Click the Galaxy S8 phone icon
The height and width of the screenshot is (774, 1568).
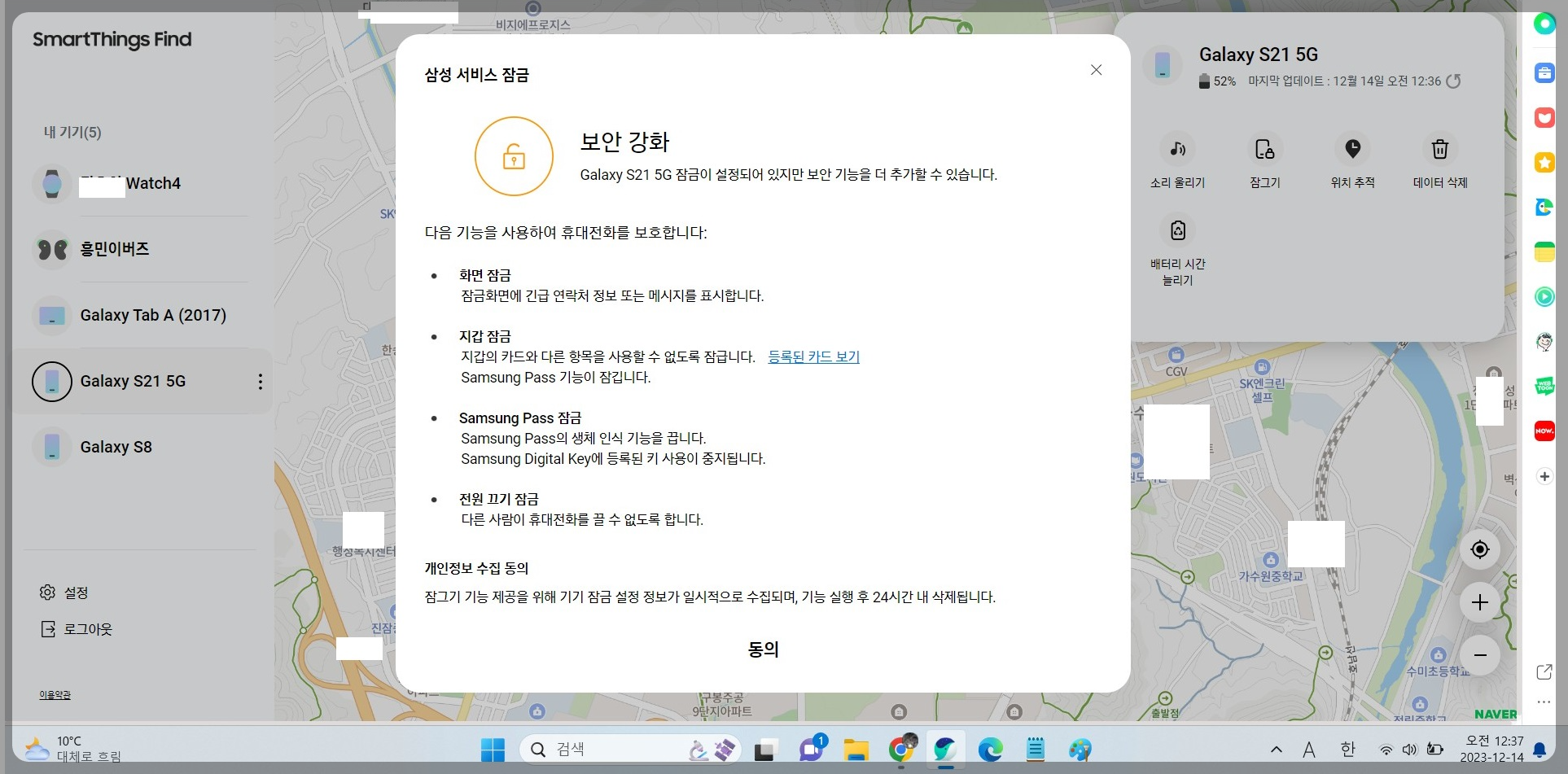[52, 447]
